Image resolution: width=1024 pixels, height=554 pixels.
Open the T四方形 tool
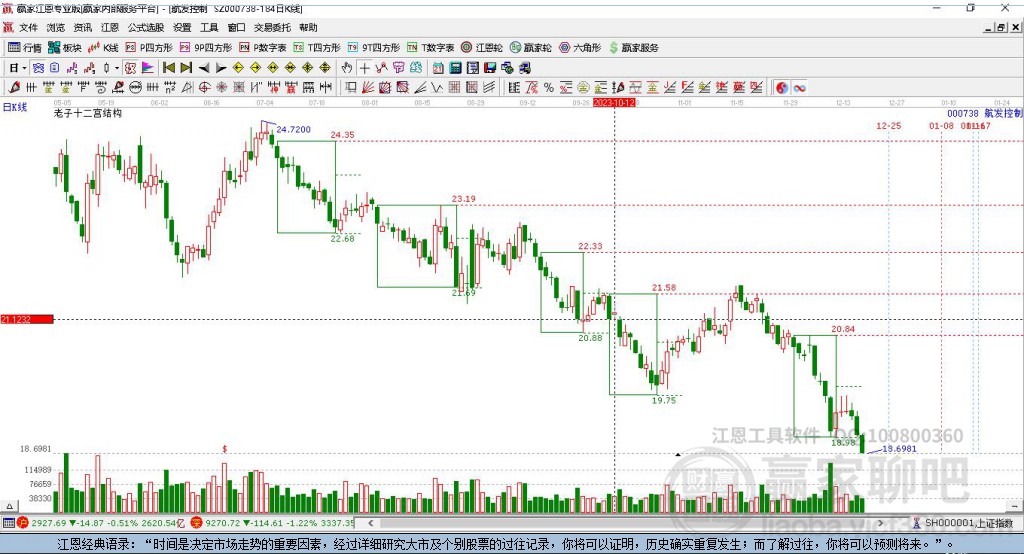[317, 48]
